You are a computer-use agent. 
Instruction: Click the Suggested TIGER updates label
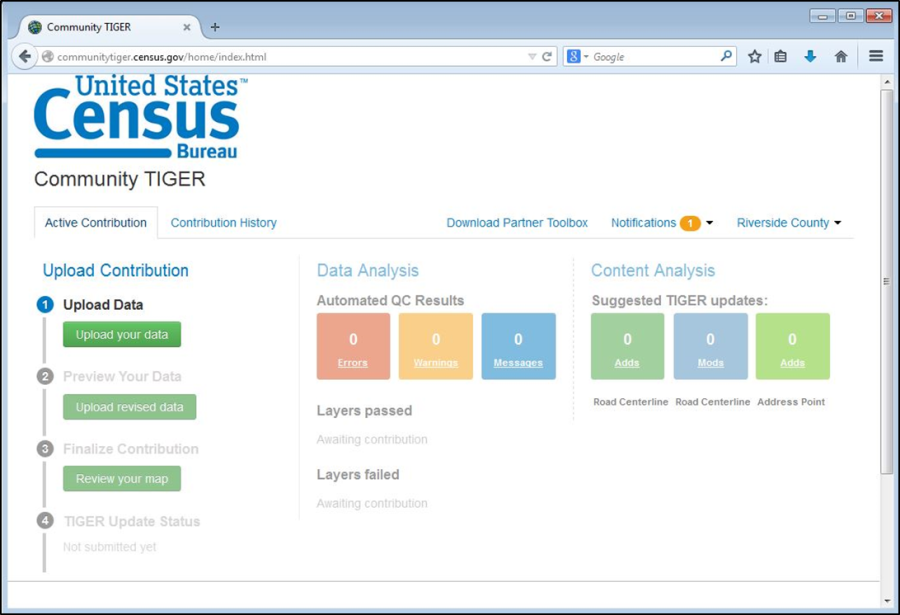tap(680, 300)
